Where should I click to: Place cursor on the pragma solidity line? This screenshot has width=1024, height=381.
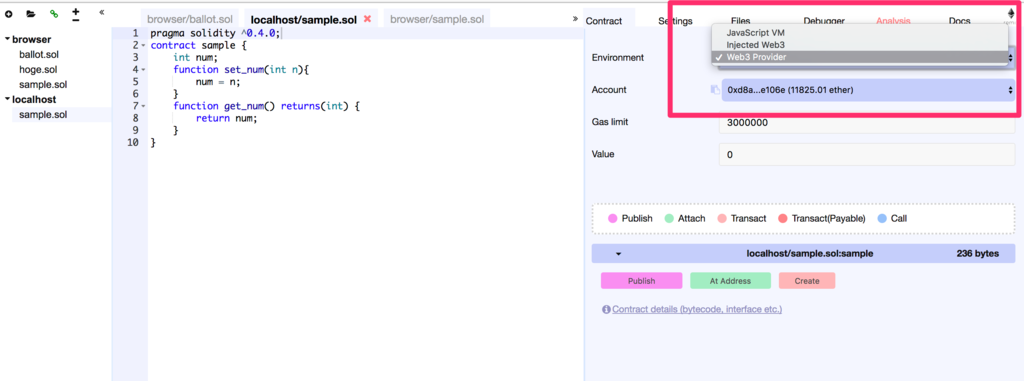(x=216, y=33)
